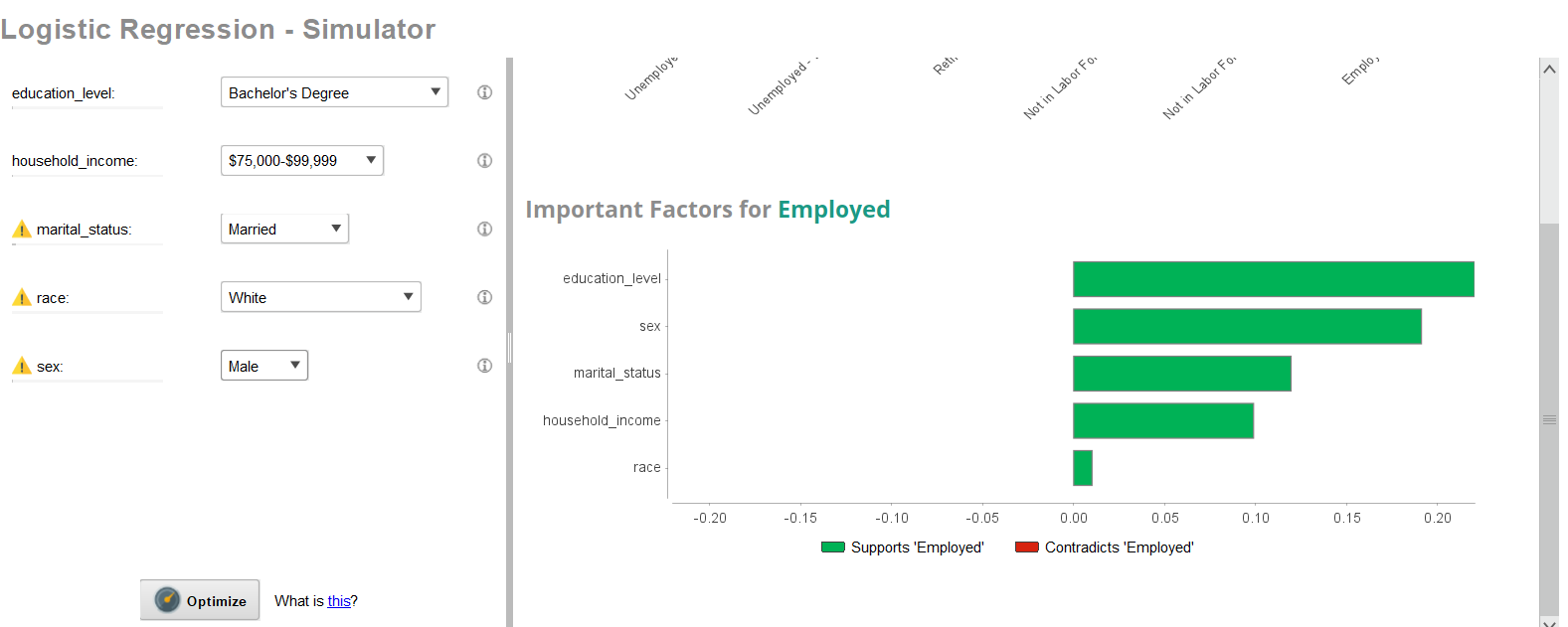Viewport: 1568px width, 627px height.
Task: Open the 'this' help link
Action: point(339,601)
